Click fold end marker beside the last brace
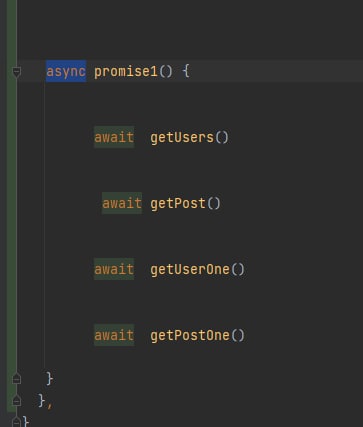The image size is (363, 427). 16,421
